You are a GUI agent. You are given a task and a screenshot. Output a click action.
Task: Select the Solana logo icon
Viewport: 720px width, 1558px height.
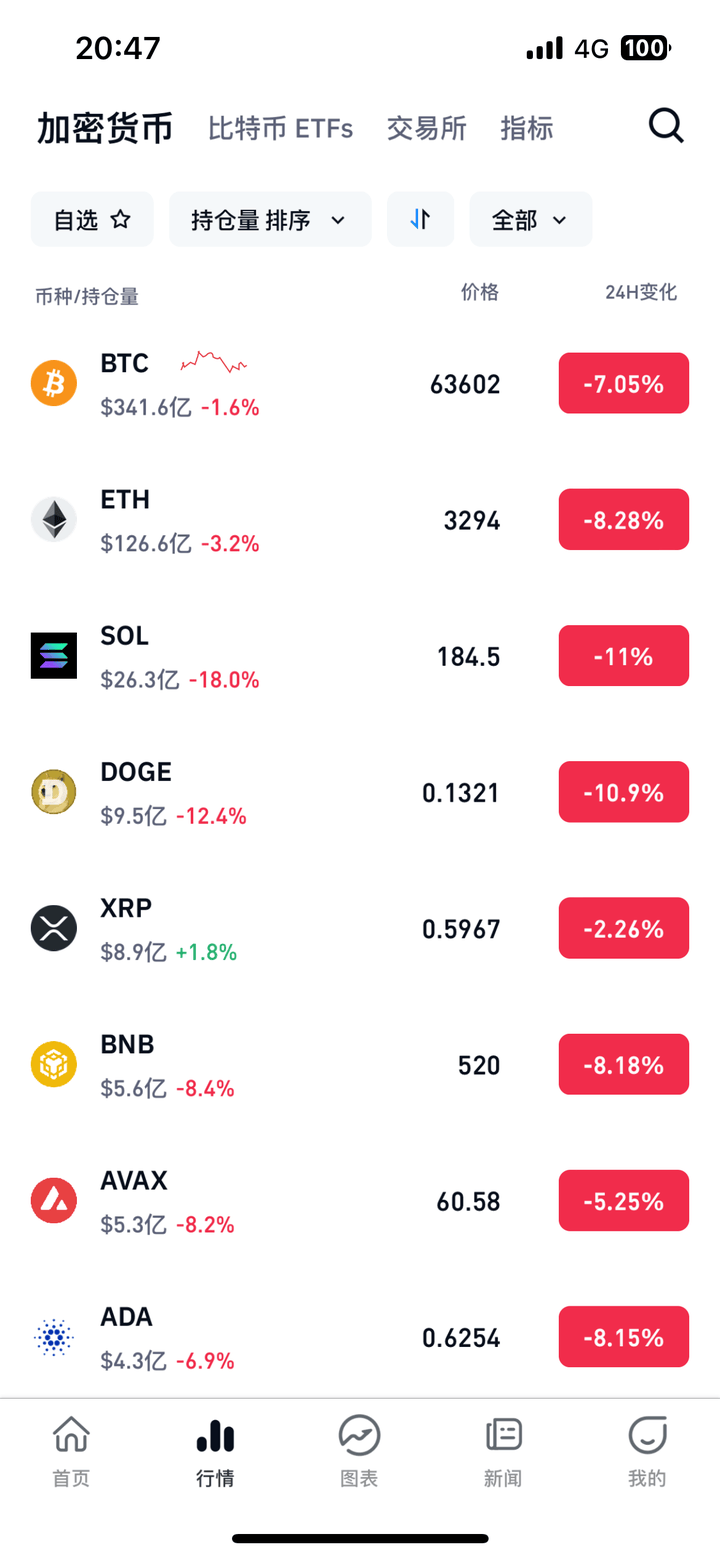point(54,656)
